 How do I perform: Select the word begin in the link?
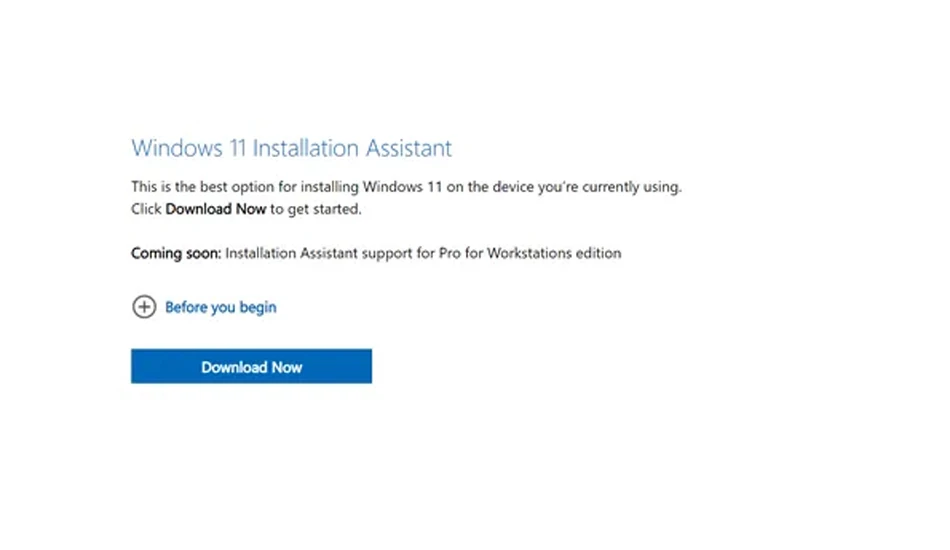pos(258,308)
